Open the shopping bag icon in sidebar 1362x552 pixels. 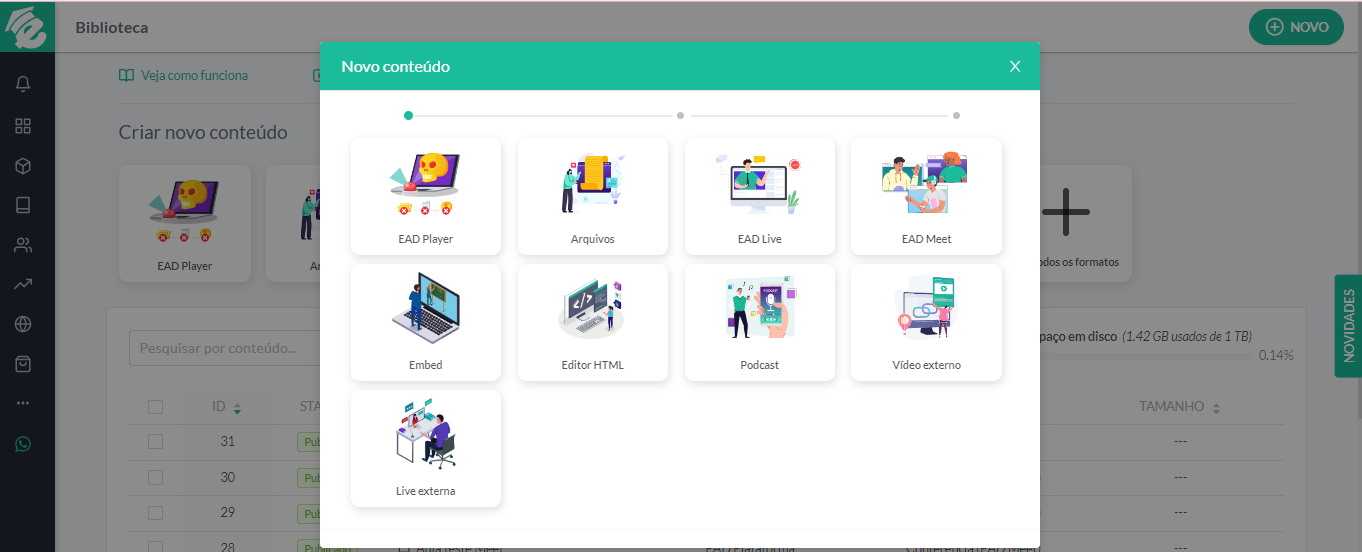(23, 364)
